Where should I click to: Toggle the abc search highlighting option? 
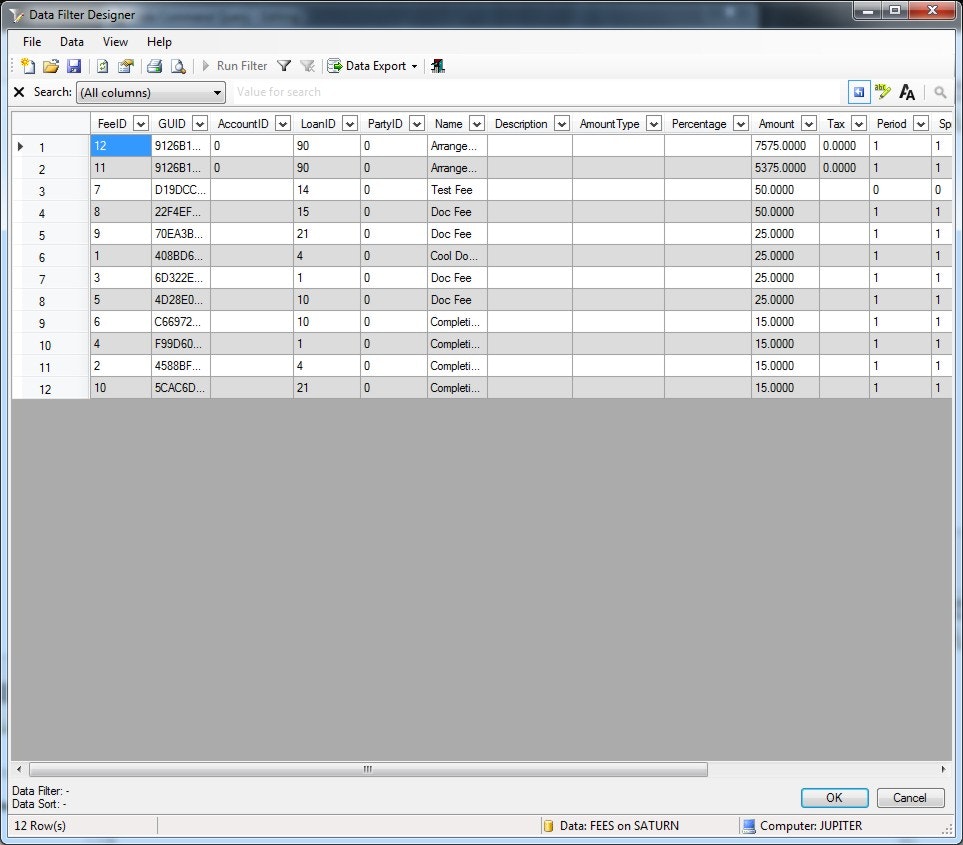tap(882, 92)
